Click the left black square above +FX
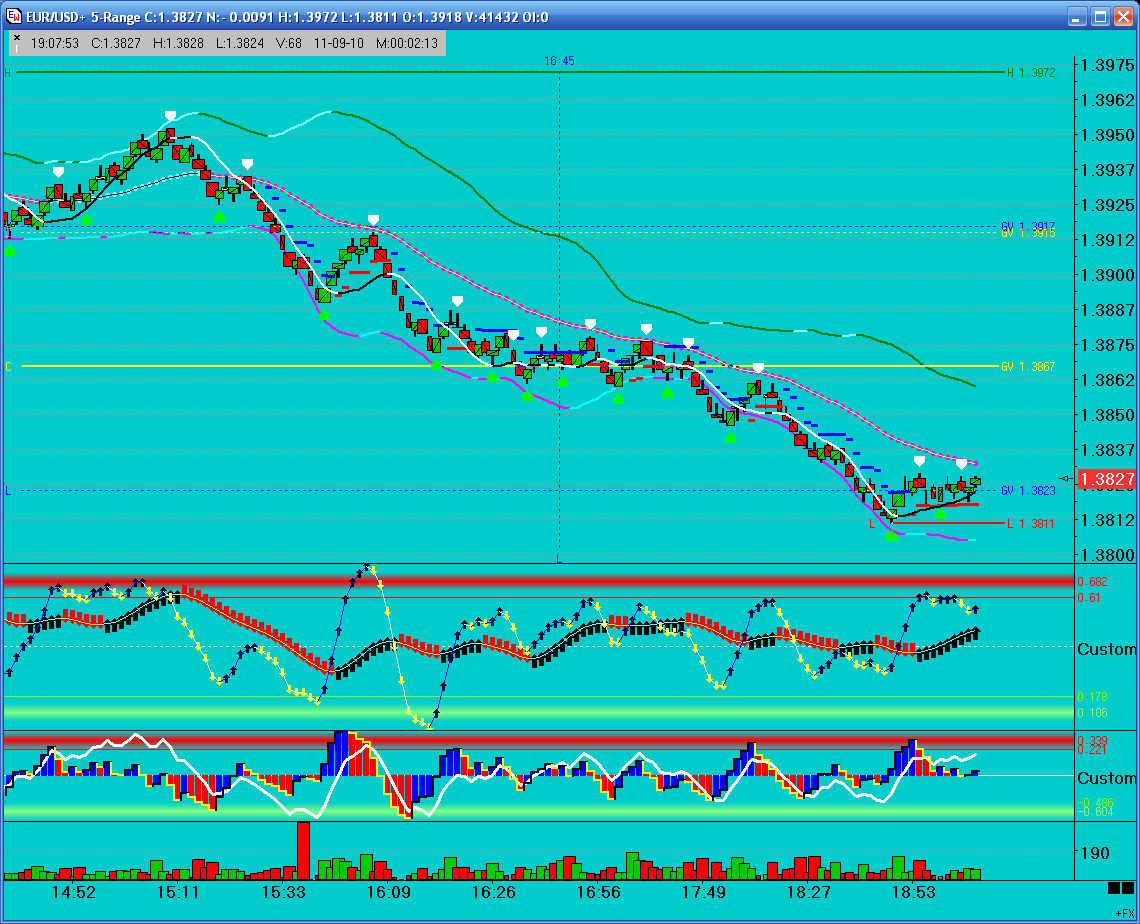 point(1114,888)
